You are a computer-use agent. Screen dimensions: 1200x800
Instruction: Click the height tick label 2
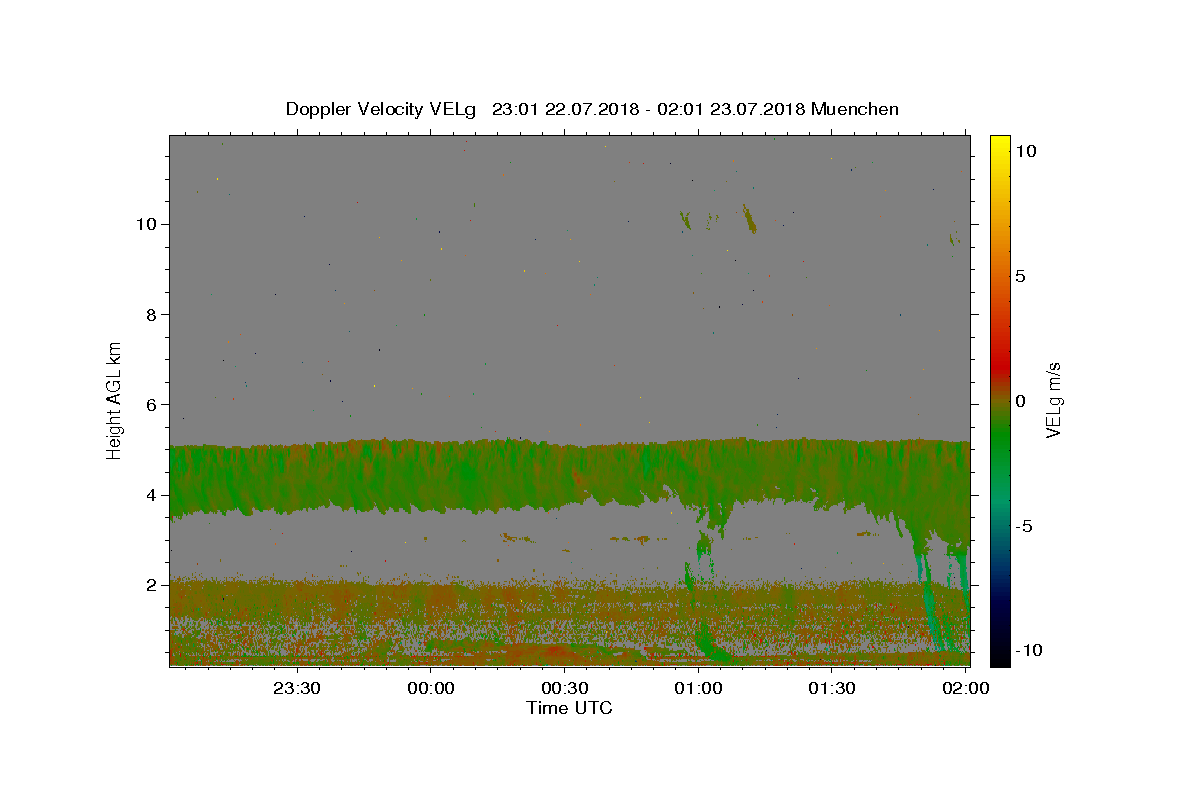[152, 585]
